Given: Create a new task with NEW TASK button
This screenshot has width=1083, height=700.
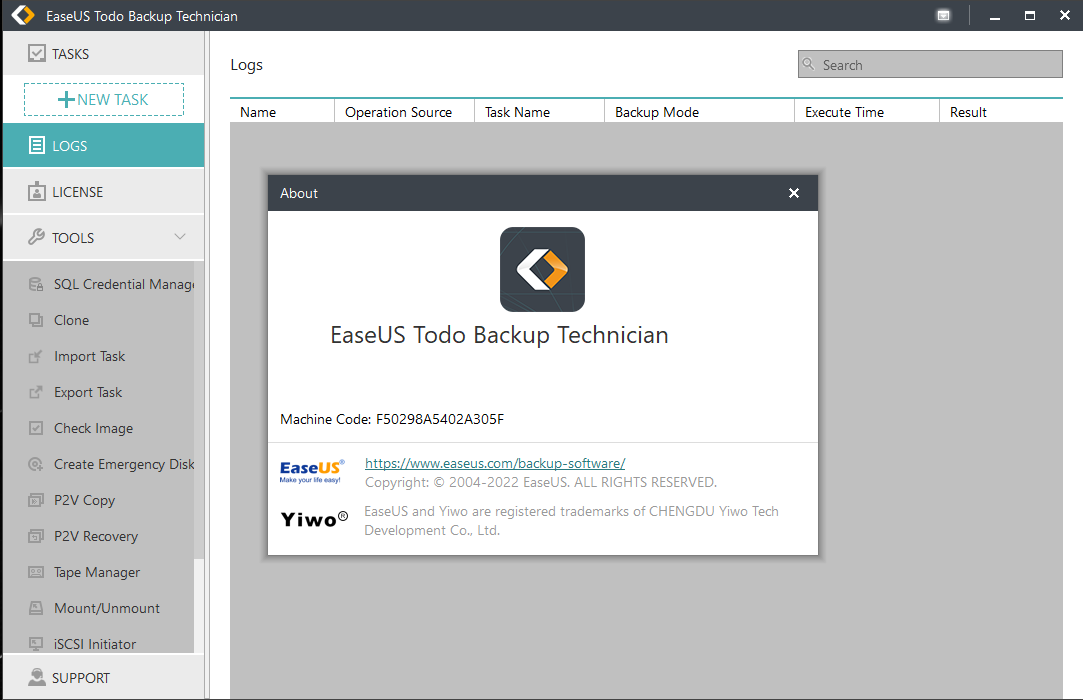Looking at the screenshot, I should point(104,100).
